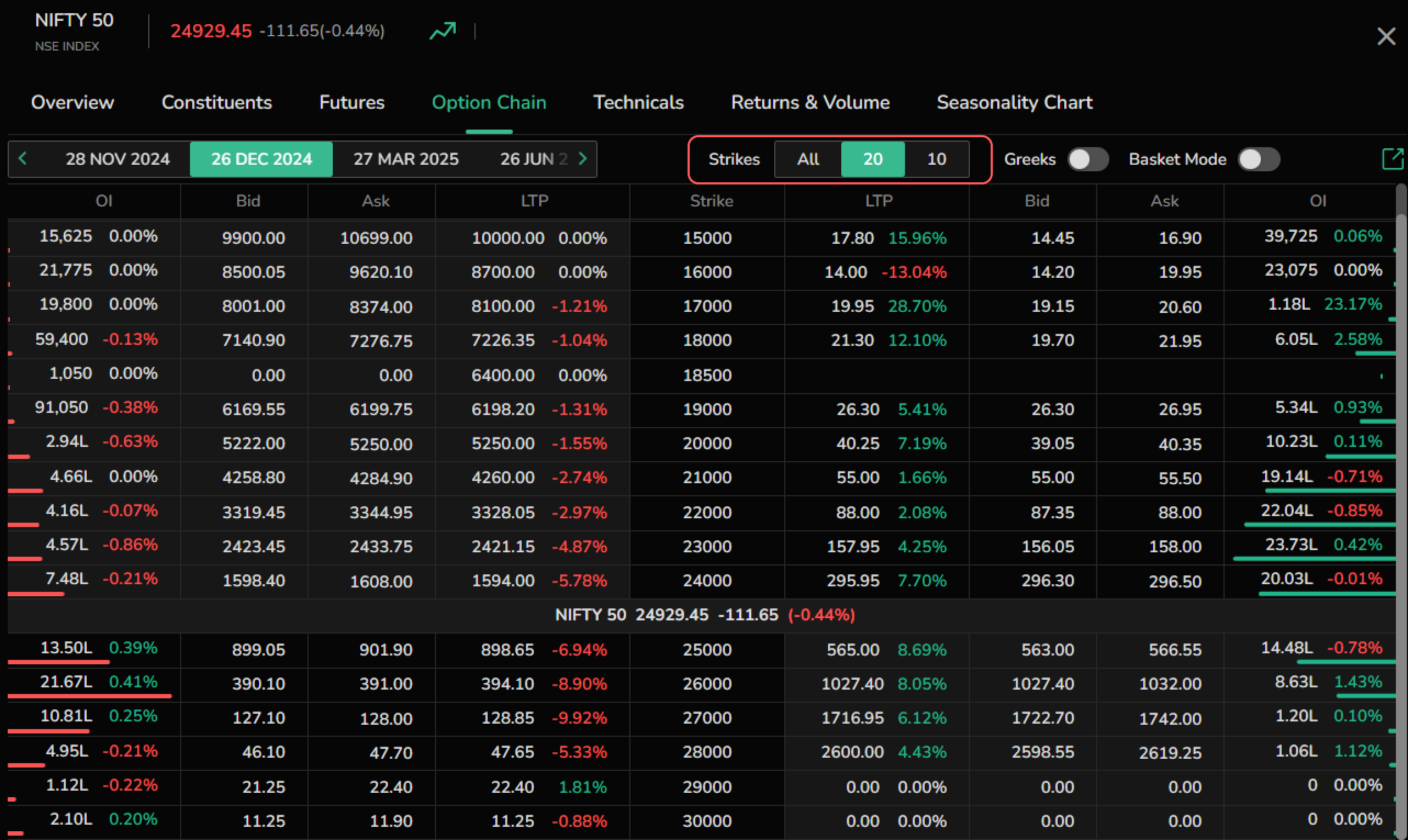
Task: Turn on the Greeks toggle
Action: pos(1087,159)
